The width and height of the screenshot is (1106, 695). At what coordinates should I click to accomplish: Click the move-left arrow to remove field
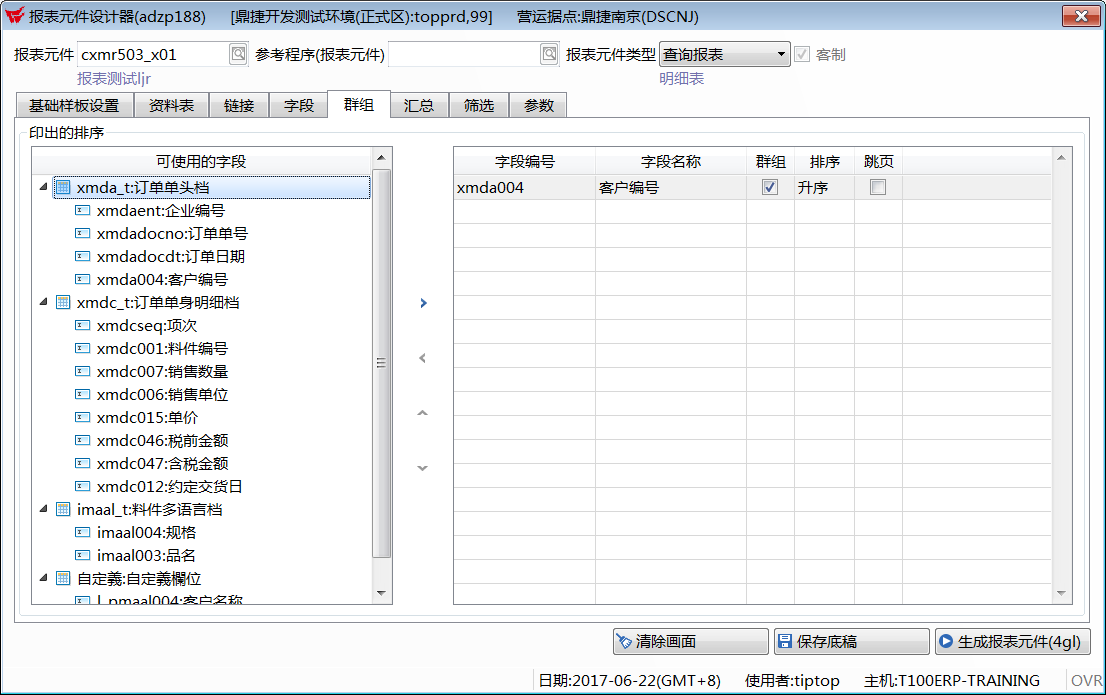pos(423,358)
